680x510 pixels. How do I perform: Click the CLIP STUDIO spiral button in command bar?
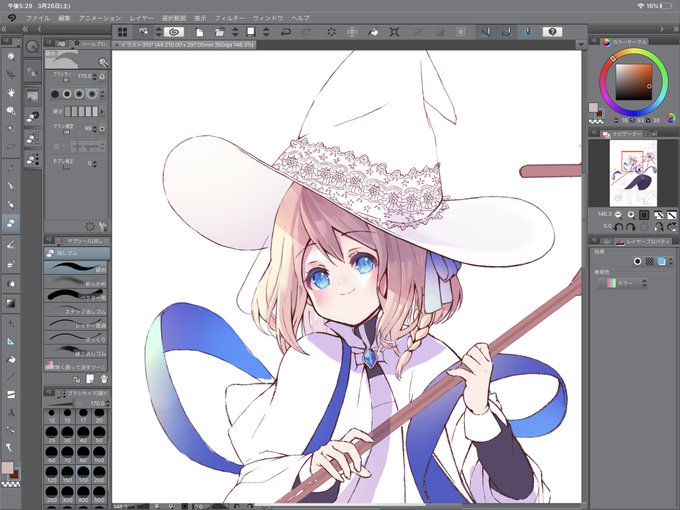(174, 32)
